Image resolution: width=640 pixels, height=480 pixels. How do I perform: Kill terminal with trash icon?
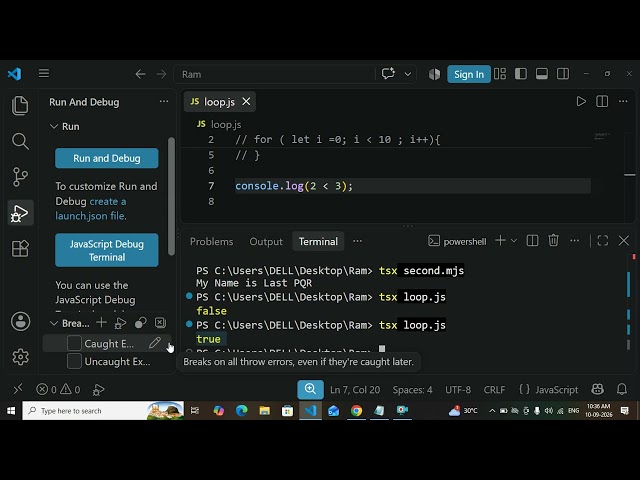[553, 240]
